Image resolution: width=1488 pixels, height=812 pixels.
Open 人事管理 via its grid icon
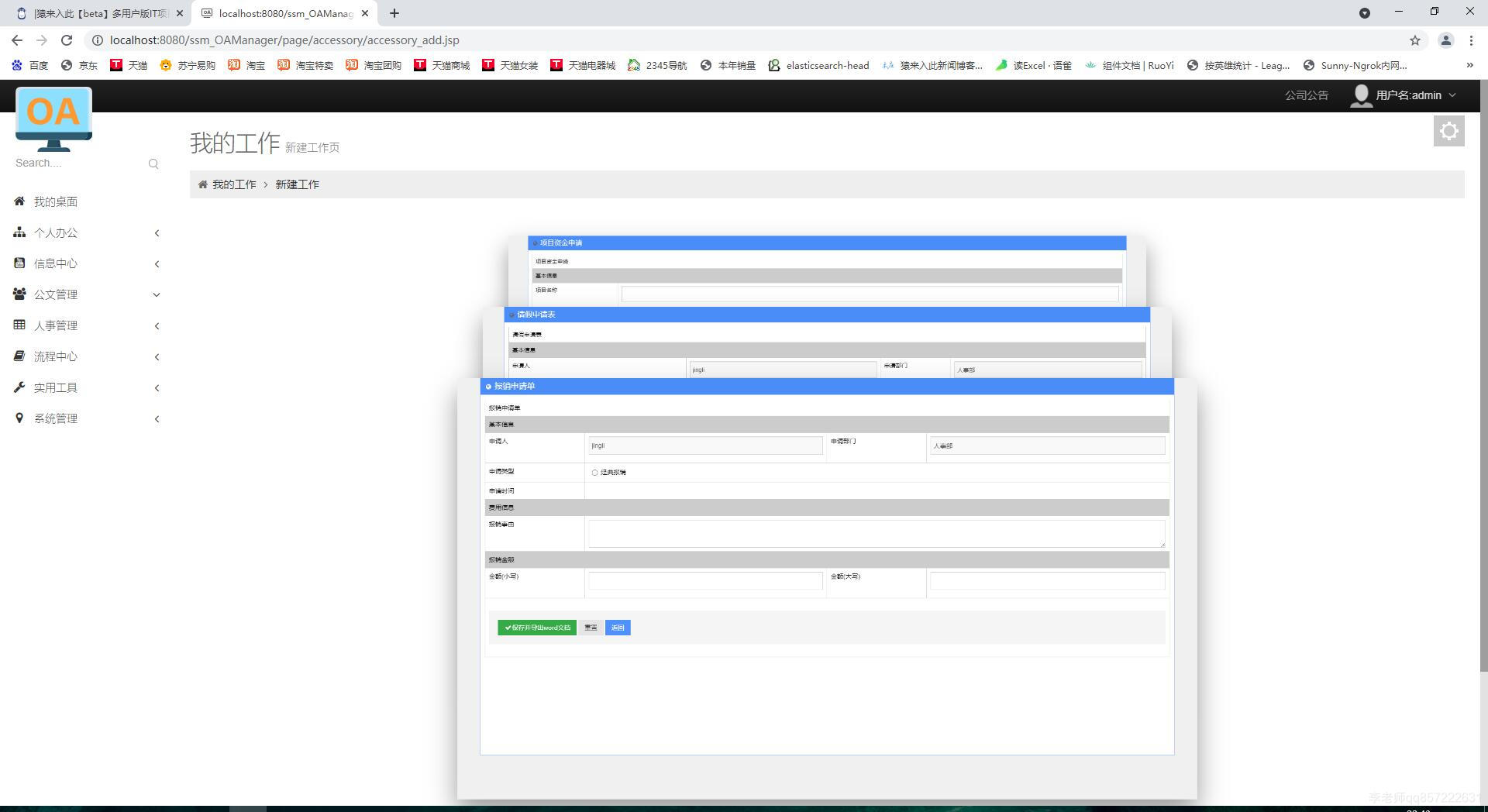(x=19, y=325)
